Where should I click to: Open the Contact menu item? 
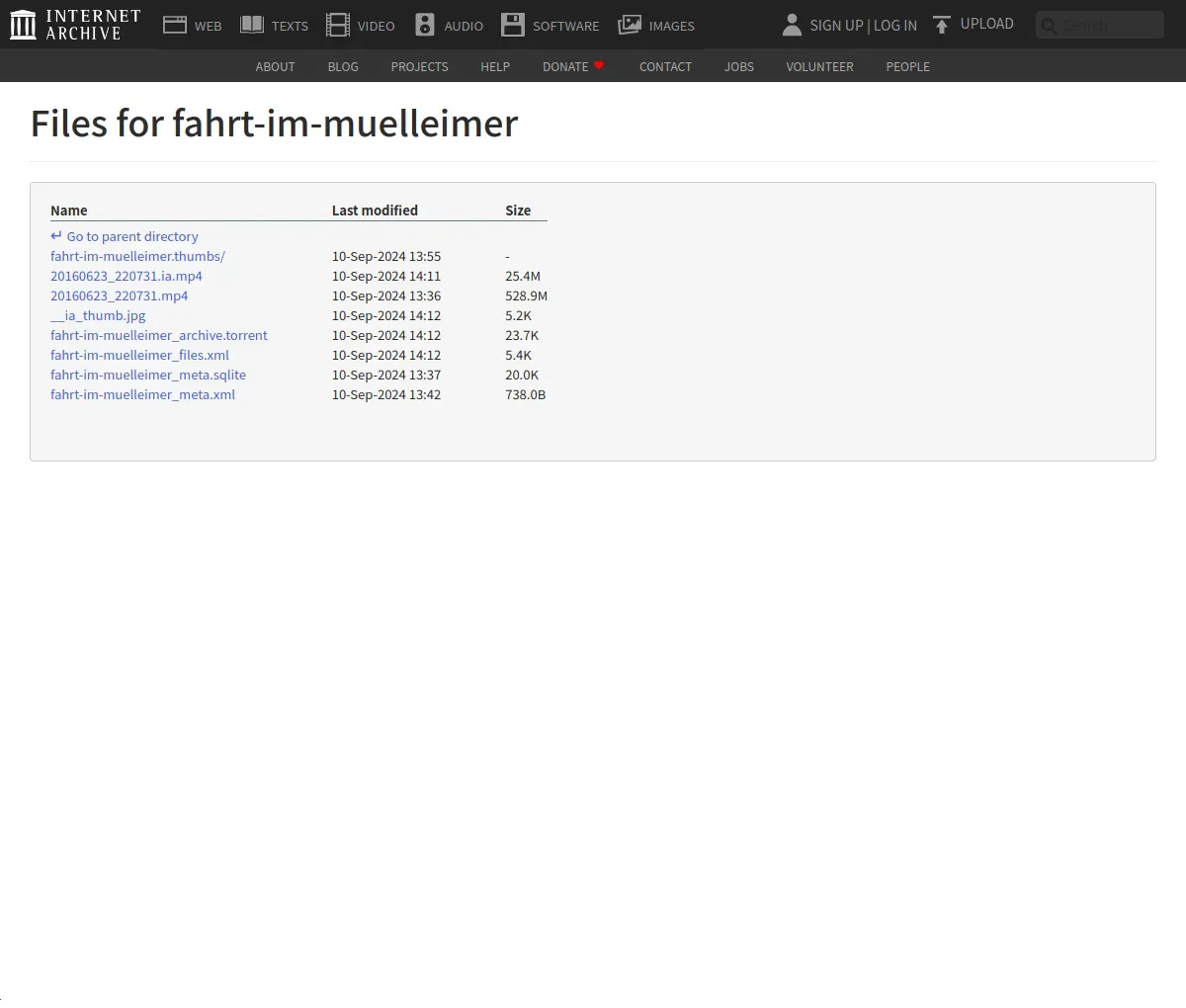tap(665, 66)
